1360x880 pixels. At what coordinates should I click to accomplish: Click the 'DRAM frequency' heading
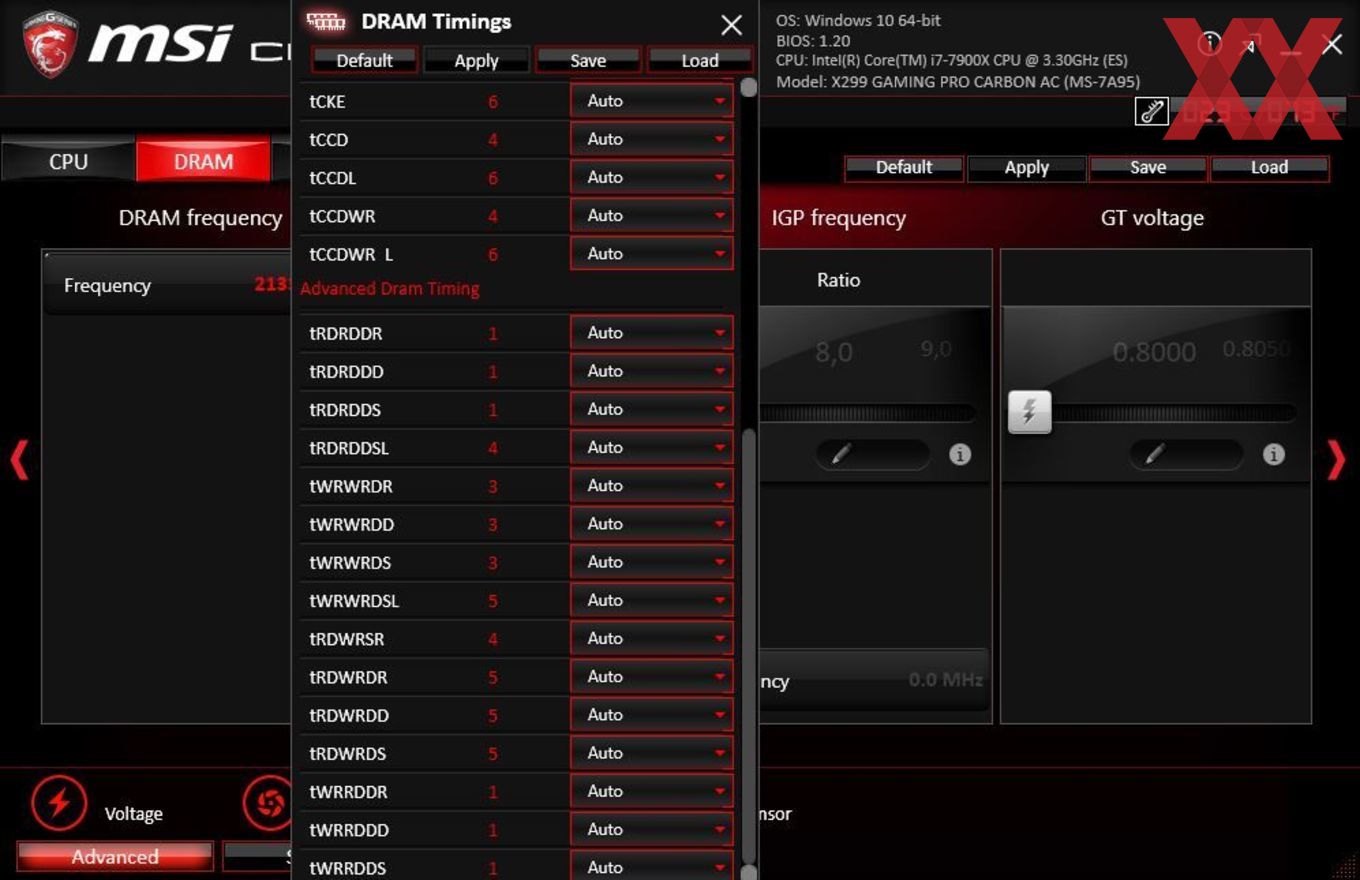(x=200, y=218)
